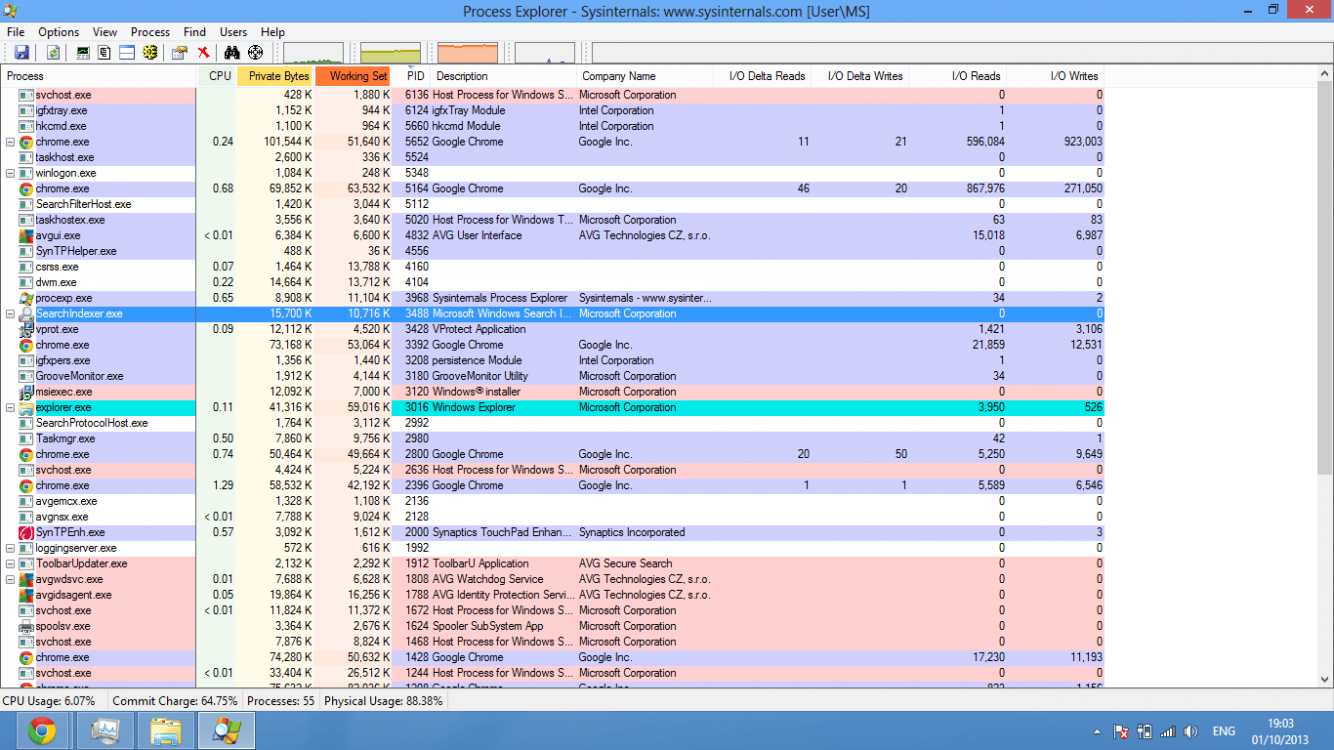This screenshot has height=750, width=1334.
Task: Click the printer icon beside spoolsv.exe
Action: click(27, 626)
